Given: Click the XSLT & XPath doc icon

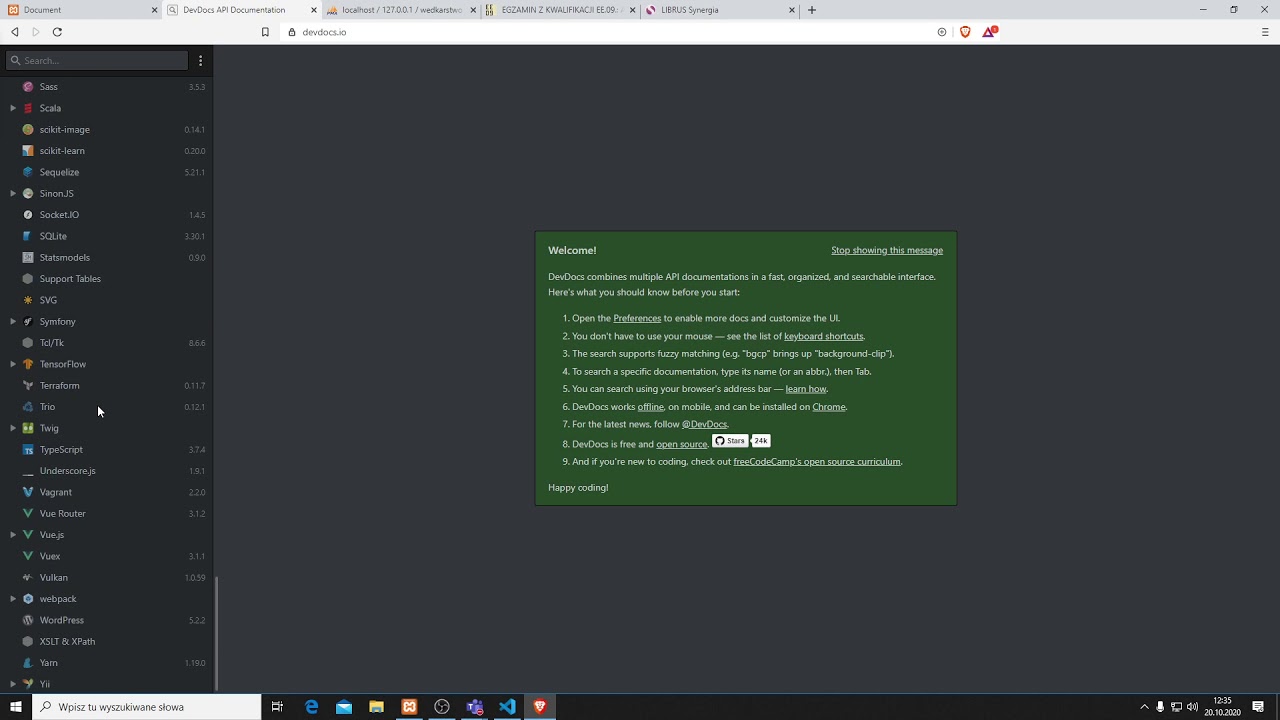Looking at the screenshot, I should [28, 641].
